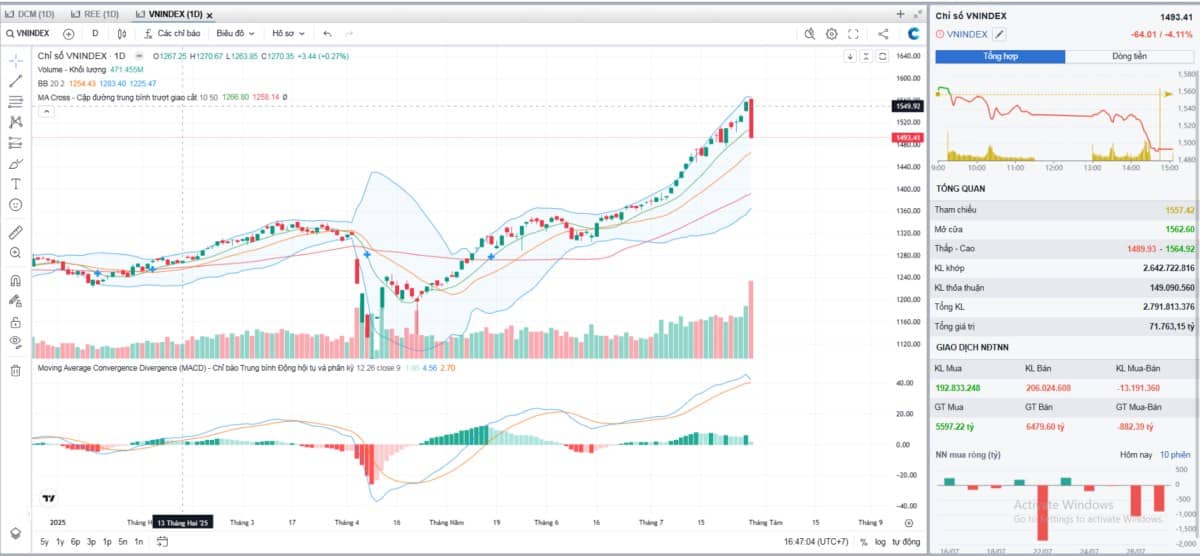The image size is (1200, 556).
Task: Maximize the main chart pane
Action: (x=882, y=56)
